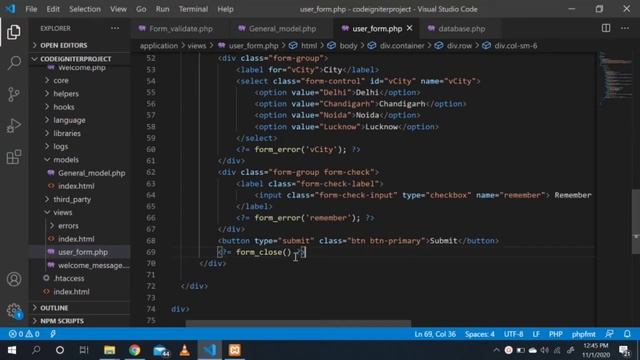Expand the hooks folder
The width and height of the screenshot is (640, 360).
pos(64,107)
